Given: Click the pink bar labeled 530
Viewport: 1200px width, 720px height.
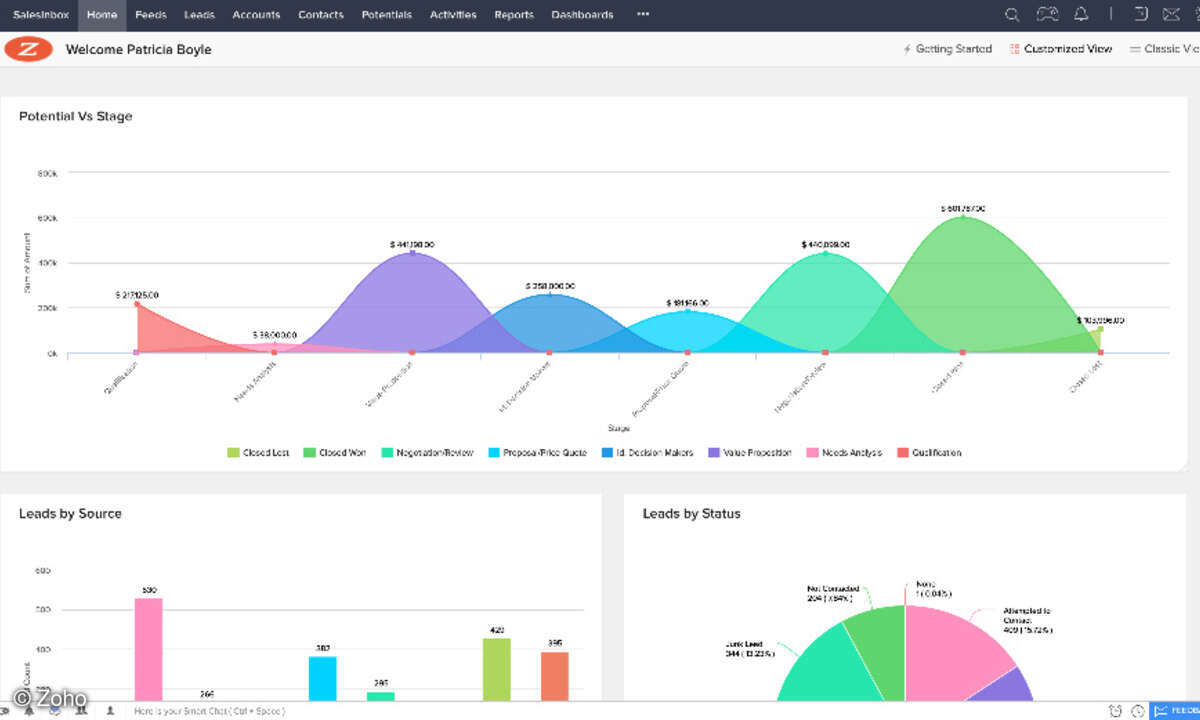Looking at the screenshot, I should [x=148, y=649].
